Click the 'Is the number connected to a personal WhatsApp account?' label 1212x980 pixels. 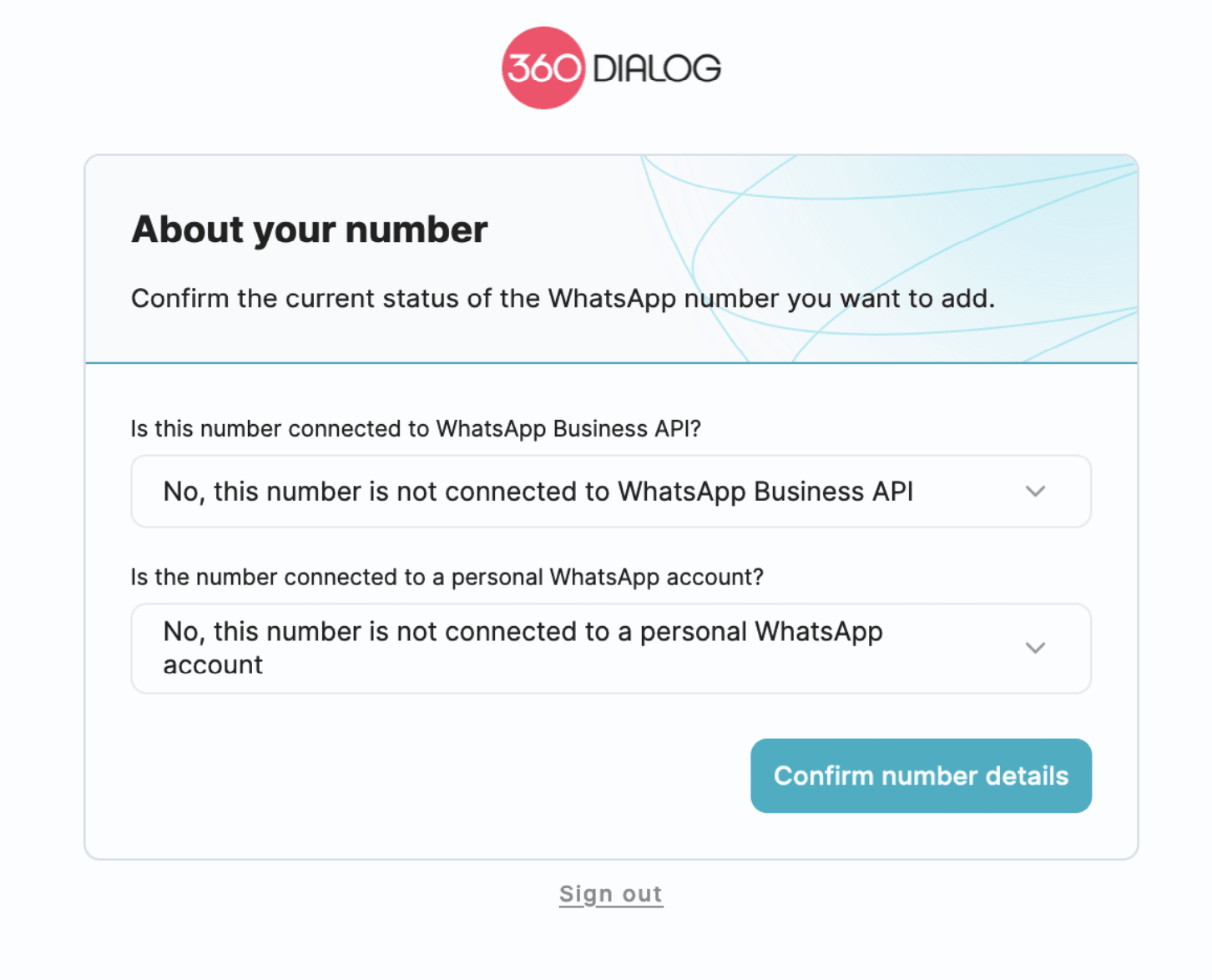coord(447,577)
